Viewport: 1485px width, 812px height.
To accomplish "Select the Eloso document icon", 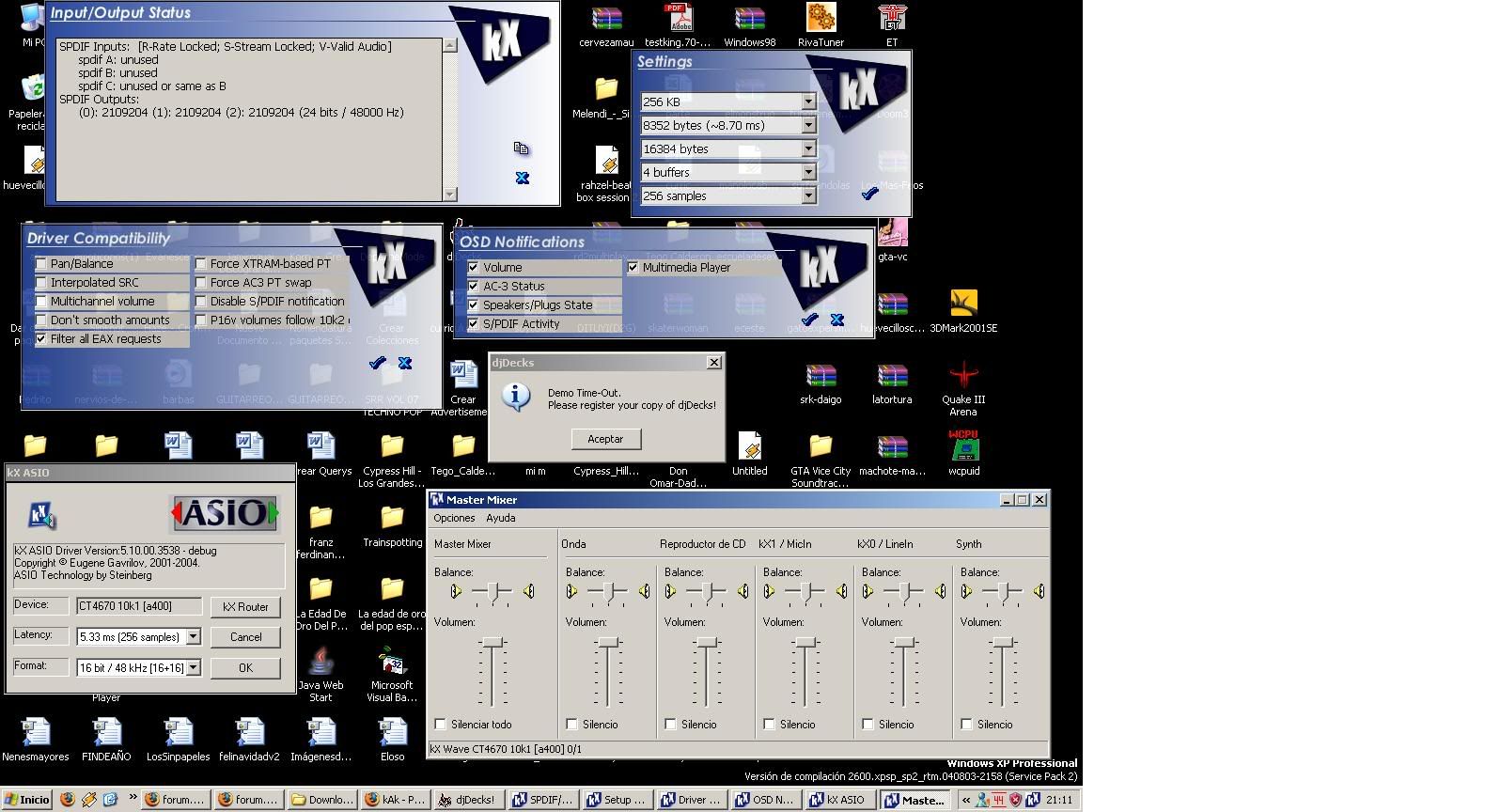I will (x=392, y=739).
